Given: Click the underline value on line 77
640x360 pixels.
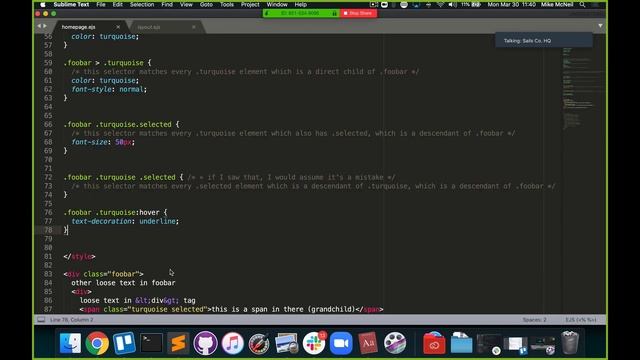Looking at the screenshot, I should [x=157, y=221].
